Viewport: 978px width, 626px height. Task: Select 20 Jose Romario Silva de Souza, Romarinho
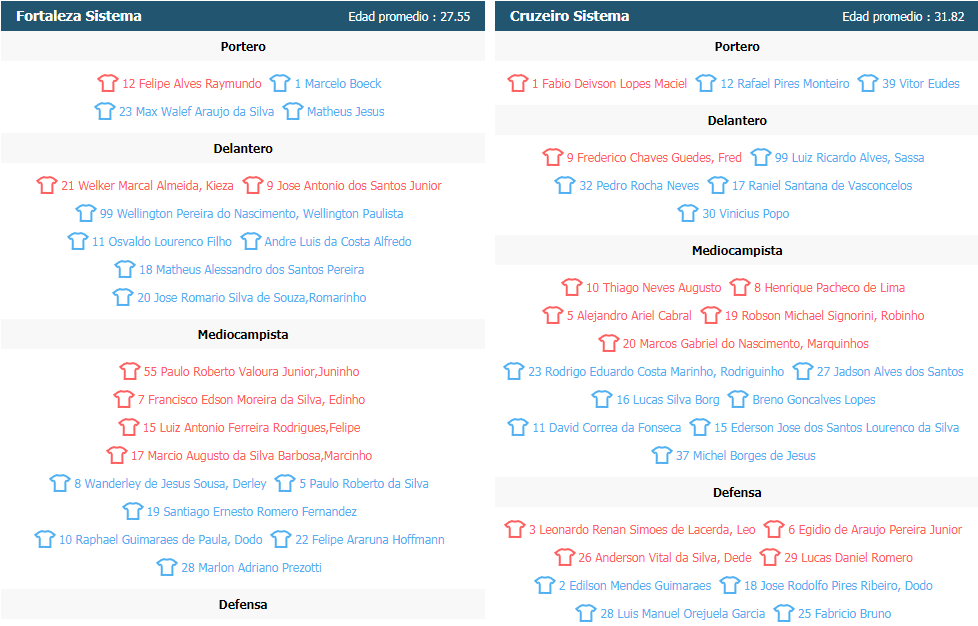tap(252, 297)
